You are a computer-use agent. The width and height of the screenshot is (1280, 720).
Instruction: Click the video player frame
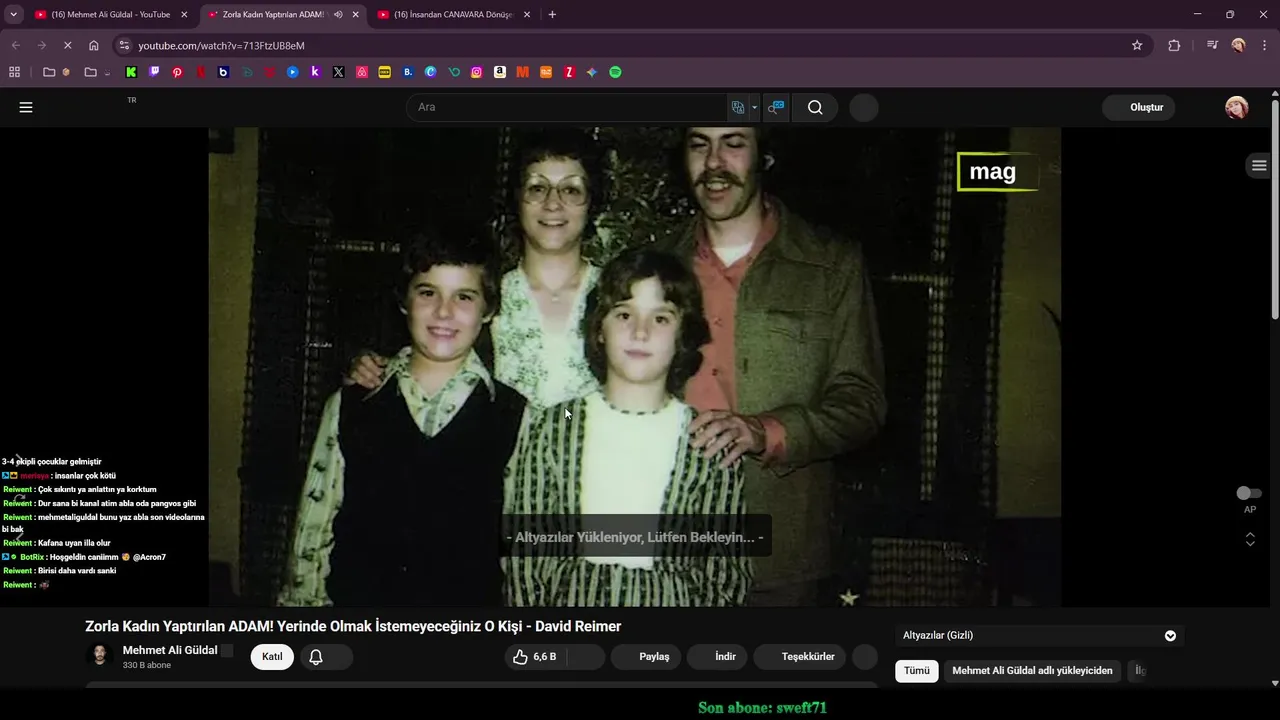click(x=635, y=367)
